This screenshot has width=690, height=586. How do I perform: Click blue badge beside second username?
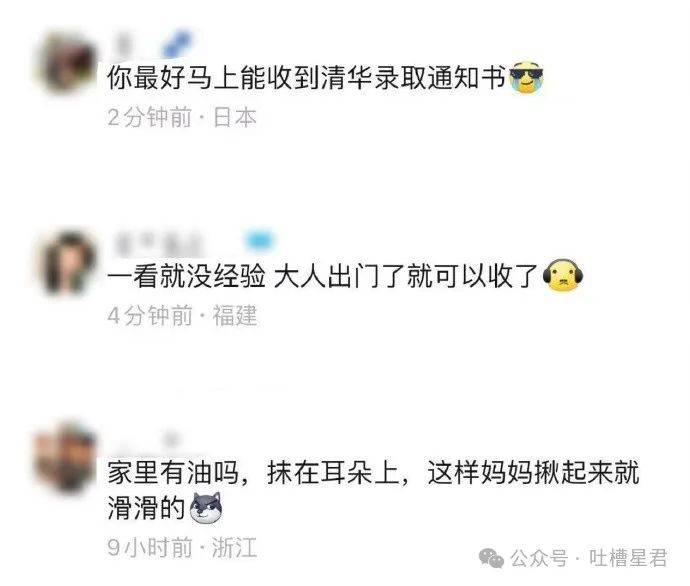tap(260, 241)
